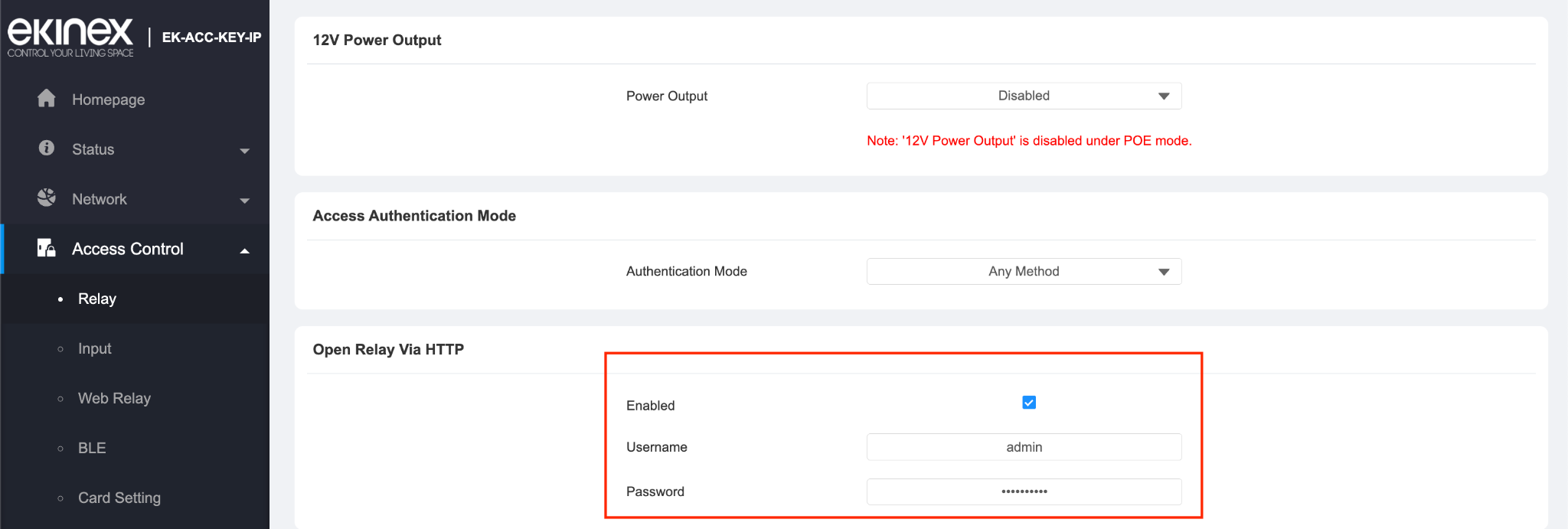Click the Password input field
The image size is (1568, 529).
coord(1024,491)
